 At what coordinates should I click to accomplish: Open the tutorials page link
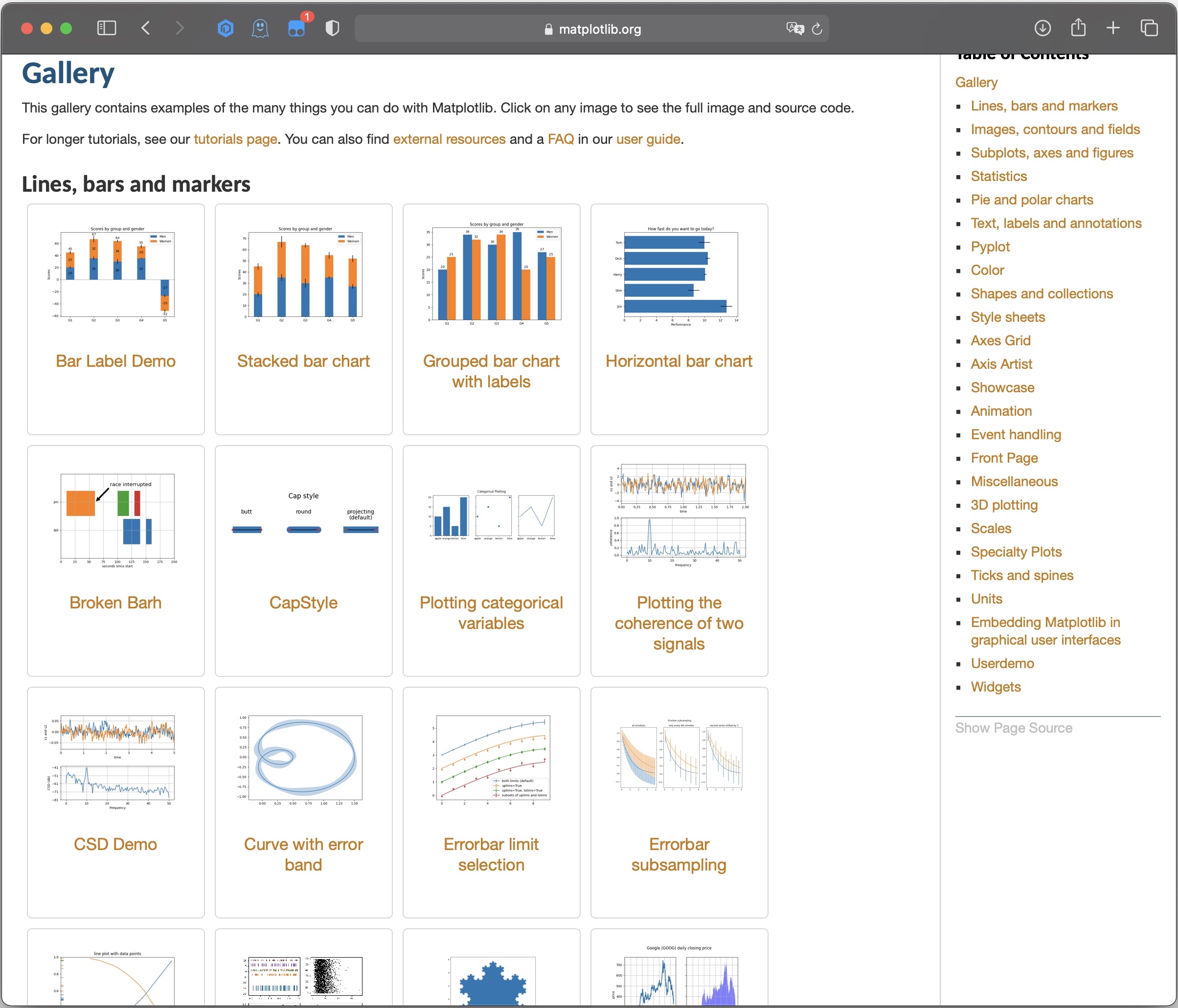235,139
